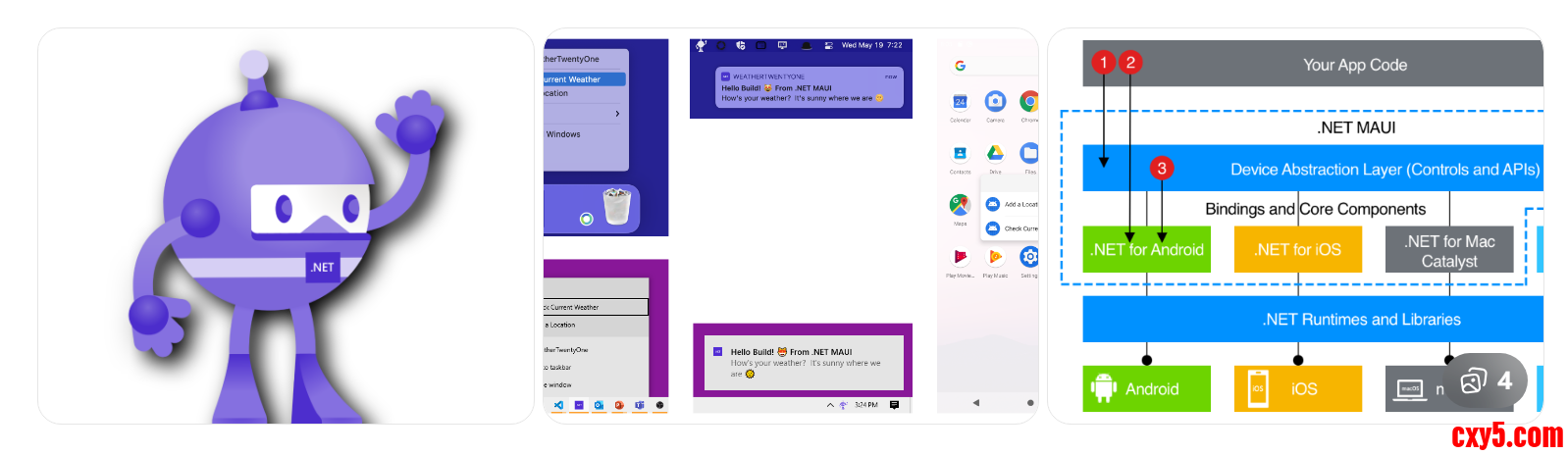Open the Google Maps app icon
The height and width of the screenshot is (455, 1568).
960,204
